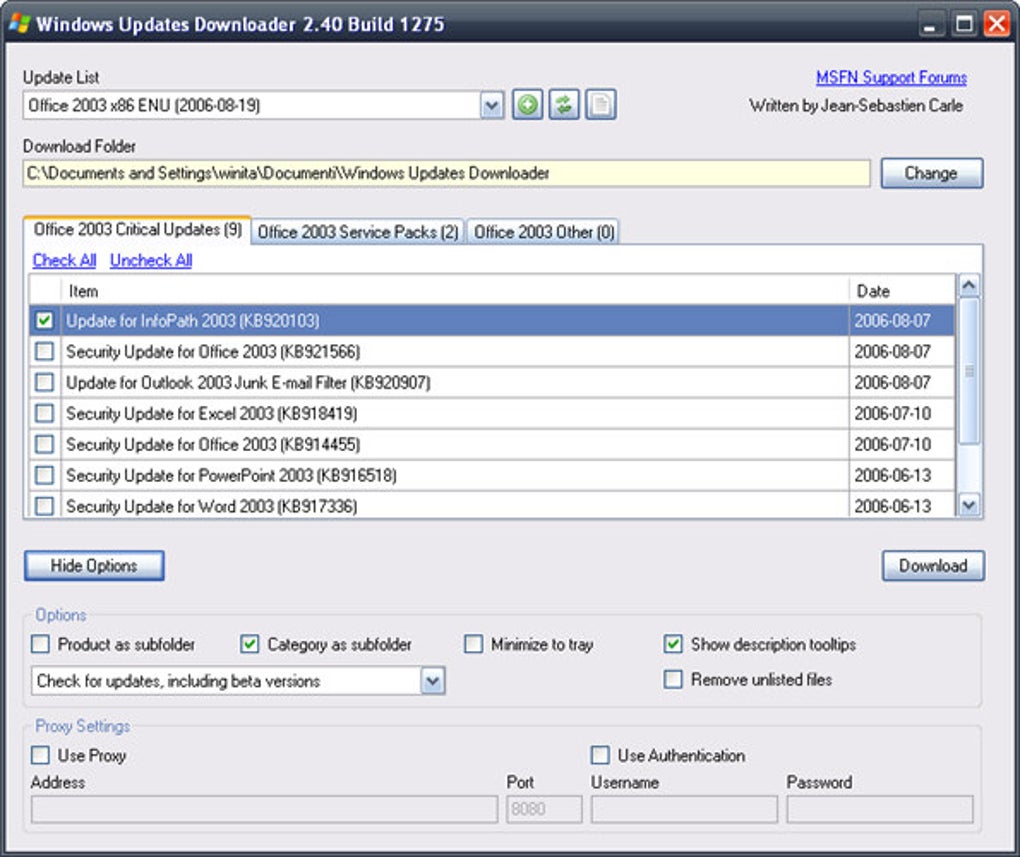Image resolution: width=1020 pixels, height=857 pixels.
Task: Check Security Update for Office 2003 (KB921566)
Action: (x=44, y=351)
